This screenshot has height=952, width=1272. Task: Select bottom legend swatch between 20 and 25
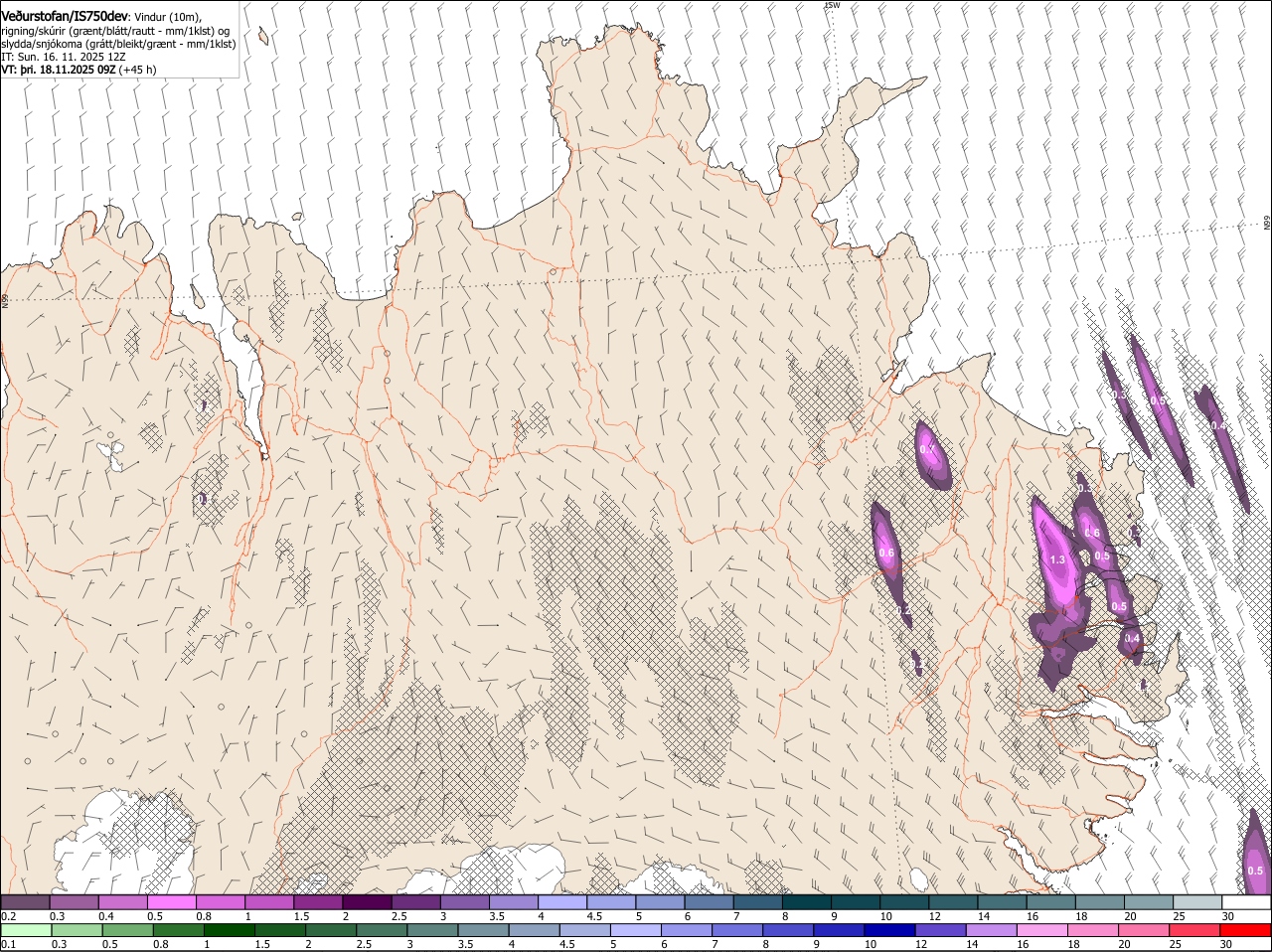pos(1142,930)
